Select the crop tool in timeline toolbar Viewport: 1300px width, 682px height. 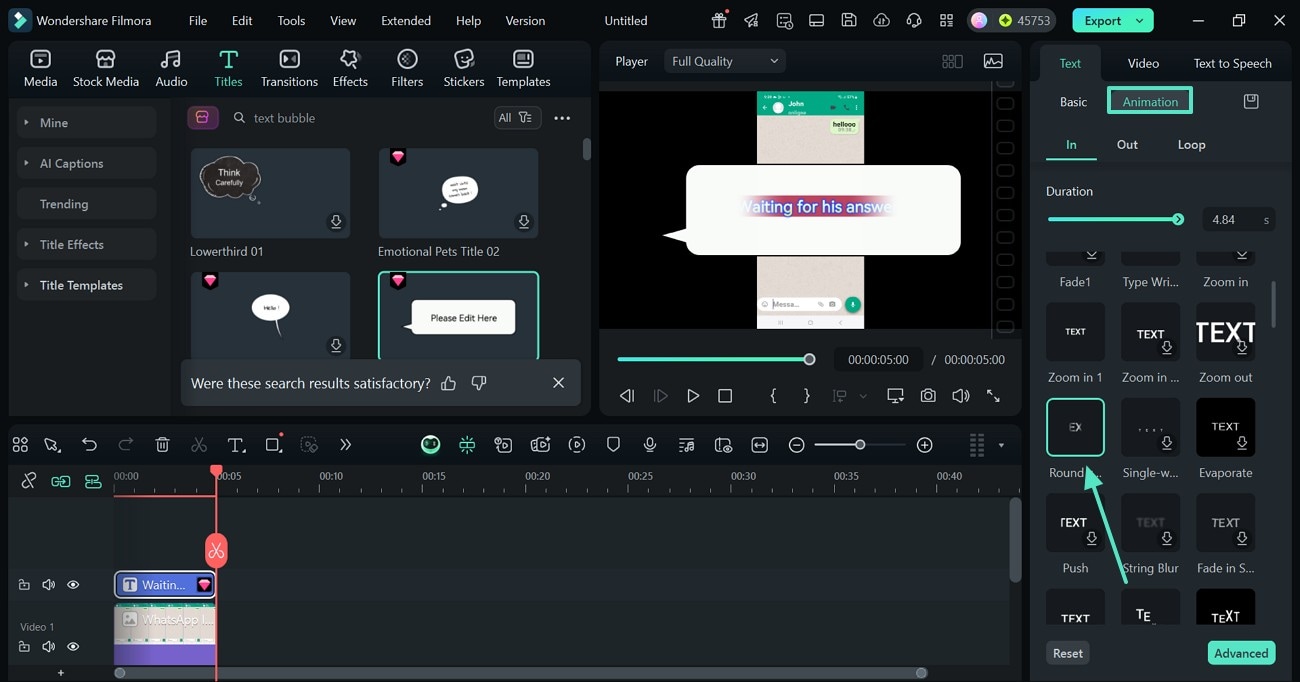click(x=273, y=445)
